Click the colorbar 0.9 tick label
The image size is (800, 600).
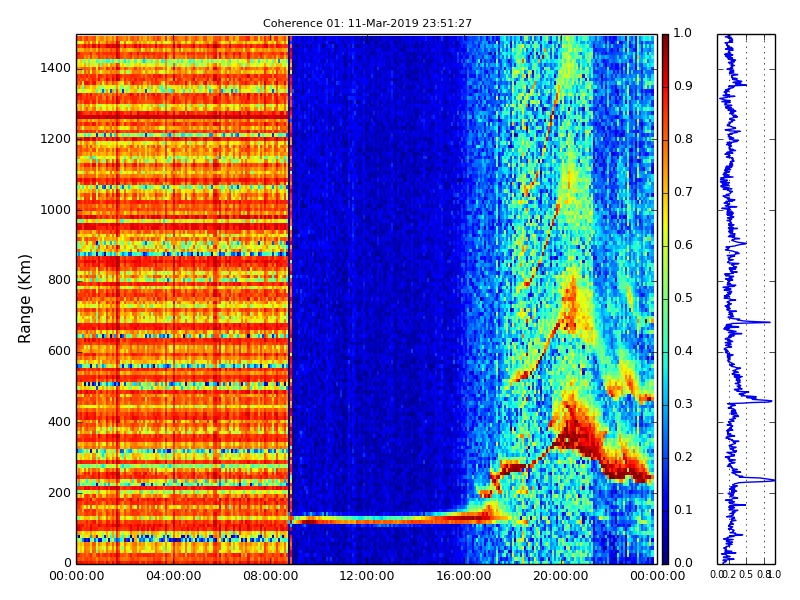click(x=683, y=86)
